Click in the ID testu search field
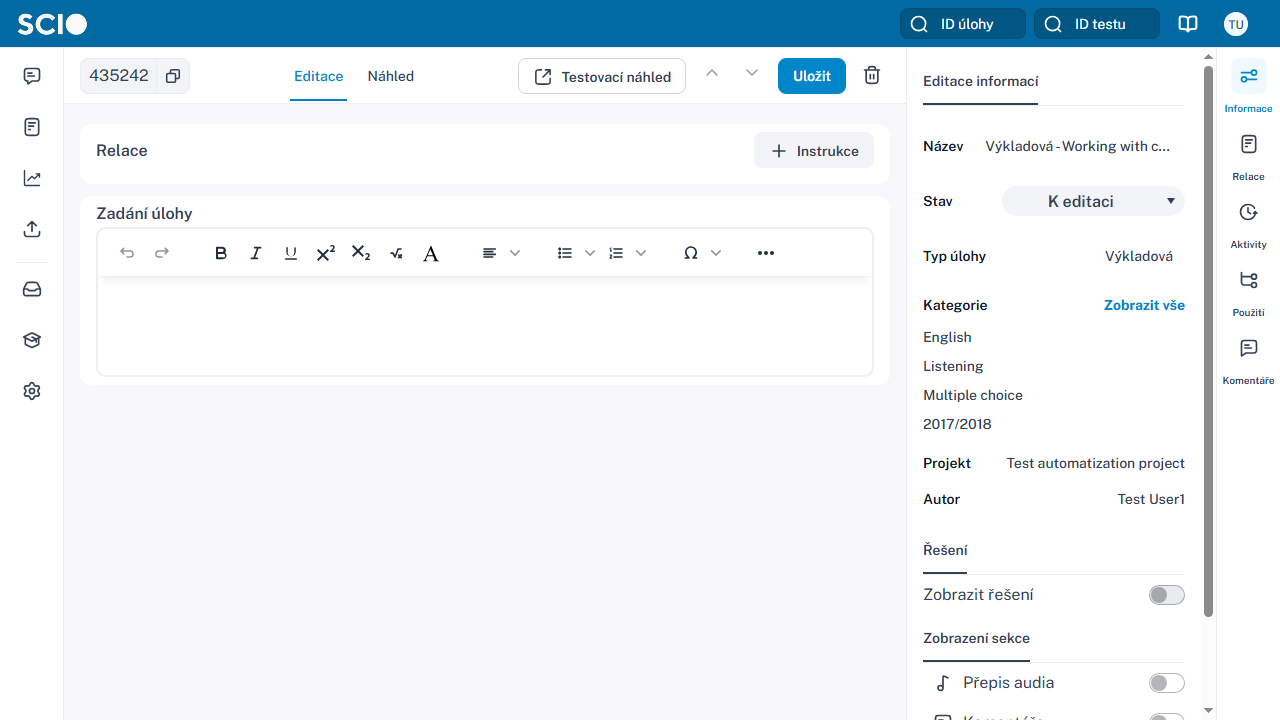This screenshot has height=720, width=1280. coord(1097,24)
